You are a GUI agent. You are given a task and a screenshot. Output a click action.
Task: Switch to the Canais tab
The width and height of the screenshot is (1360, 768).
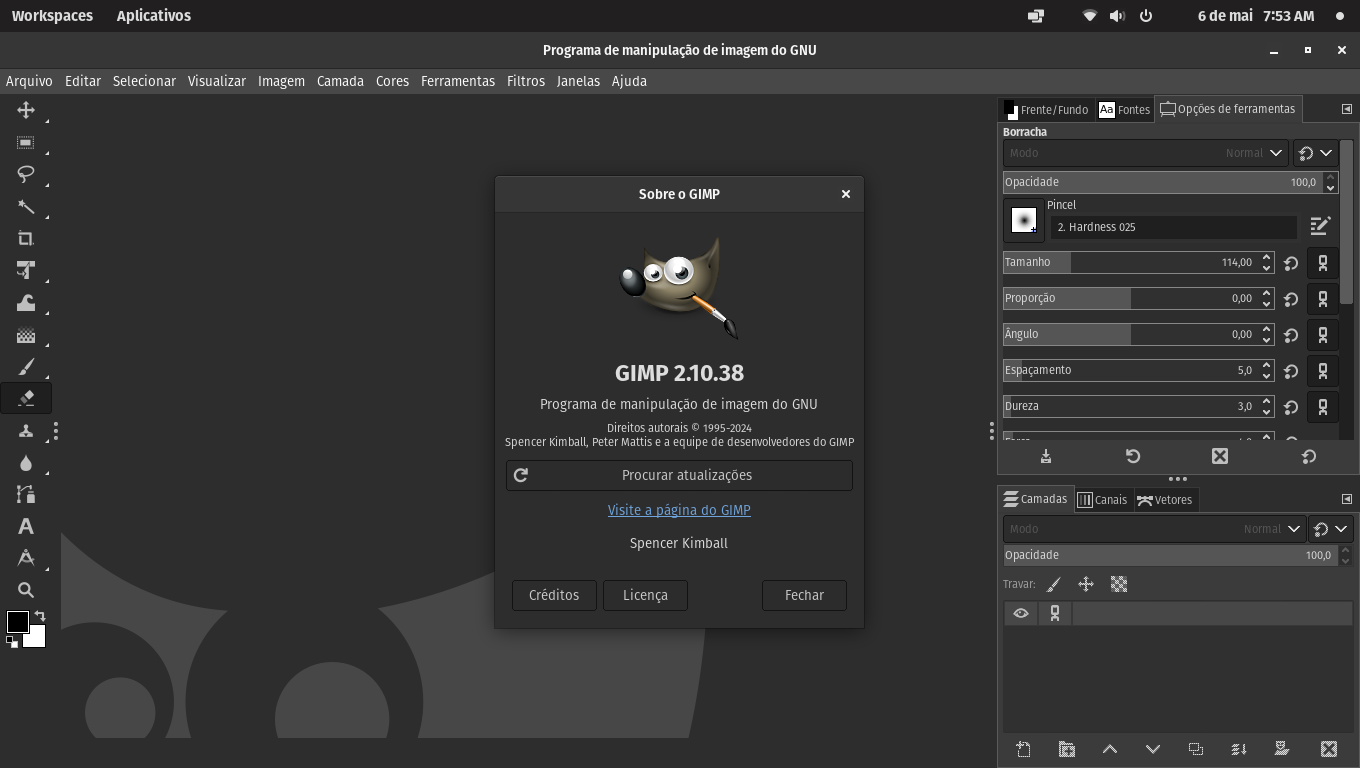point(1103,499)
